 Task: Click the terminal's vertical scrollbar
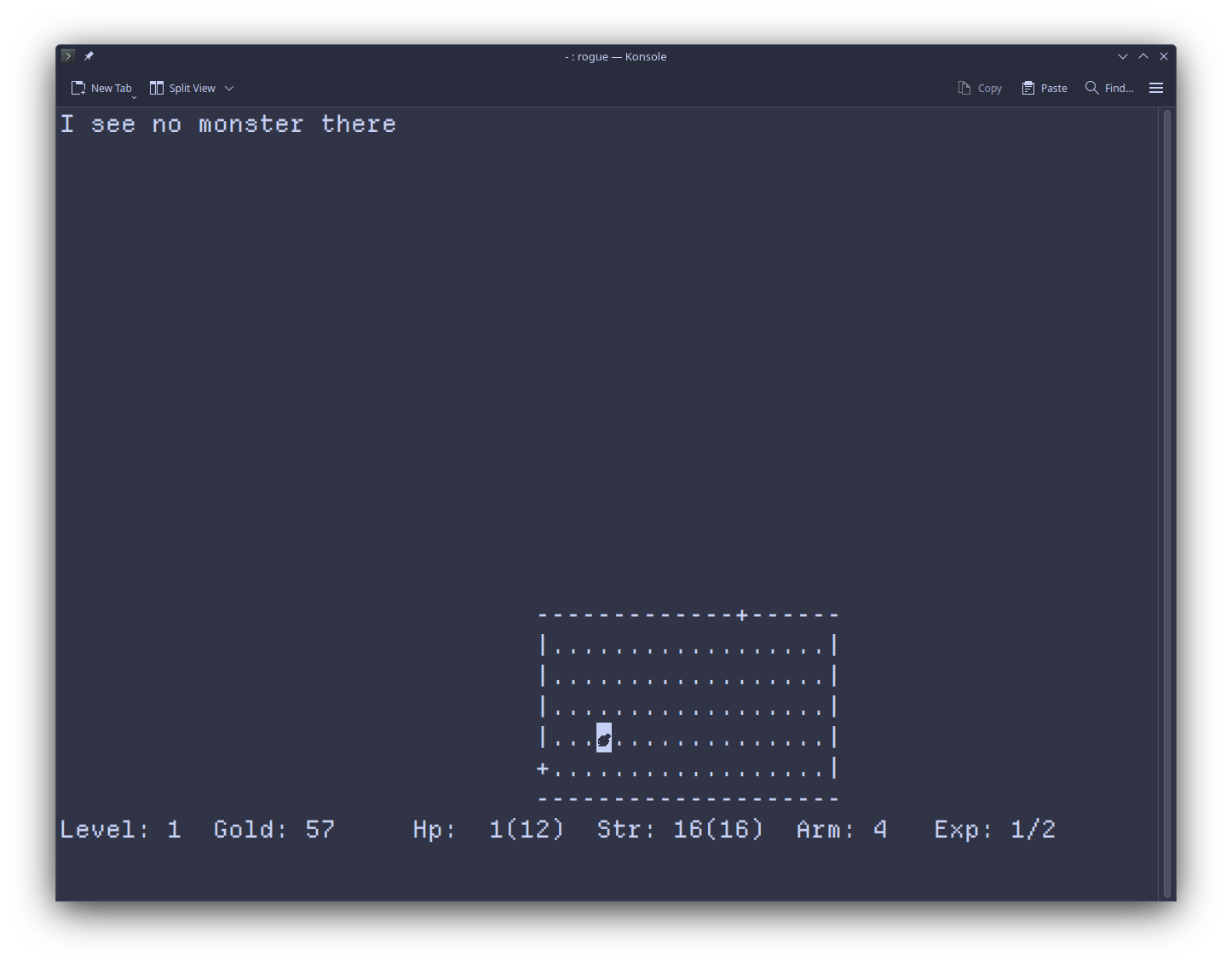click(1166, 503)
